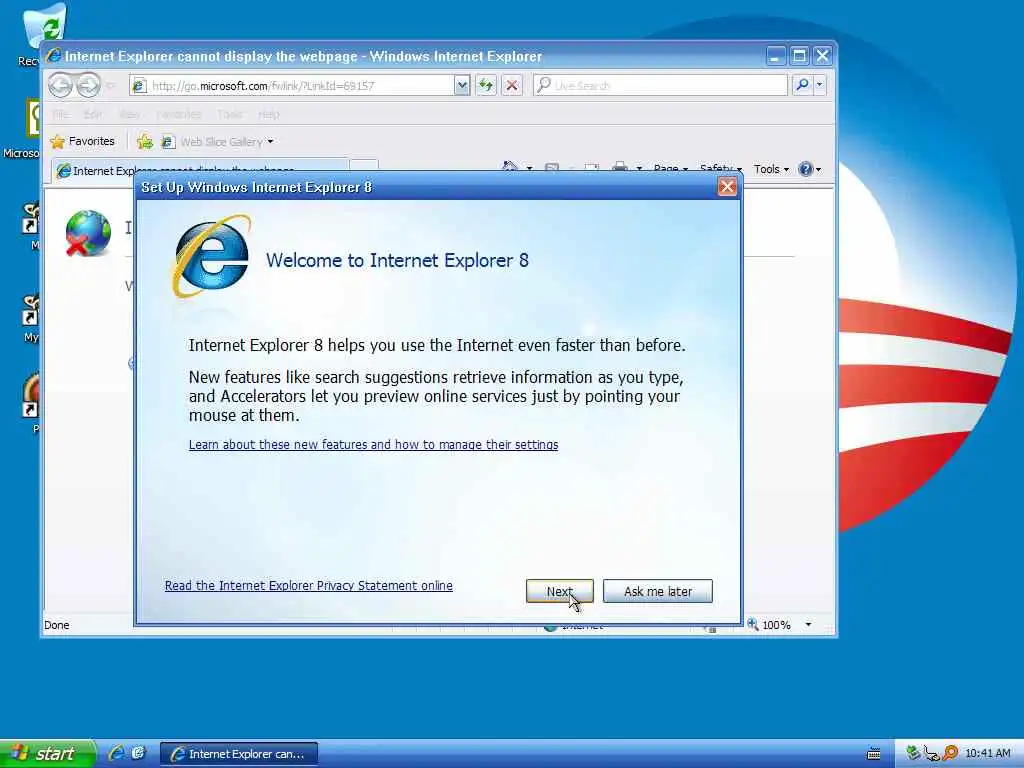Image resolution: width=1024 pixels, height=768 pixels.
Task: Click the blank New Tab button
Action: [x=364, y=166]
